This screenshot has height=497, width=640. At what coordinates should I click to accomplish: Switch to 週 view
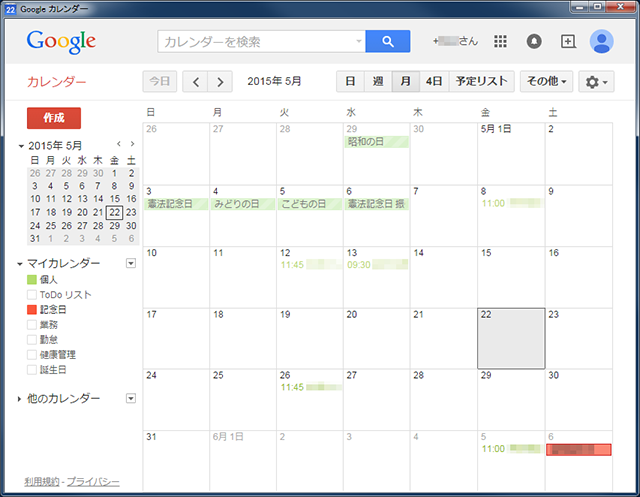377,81
